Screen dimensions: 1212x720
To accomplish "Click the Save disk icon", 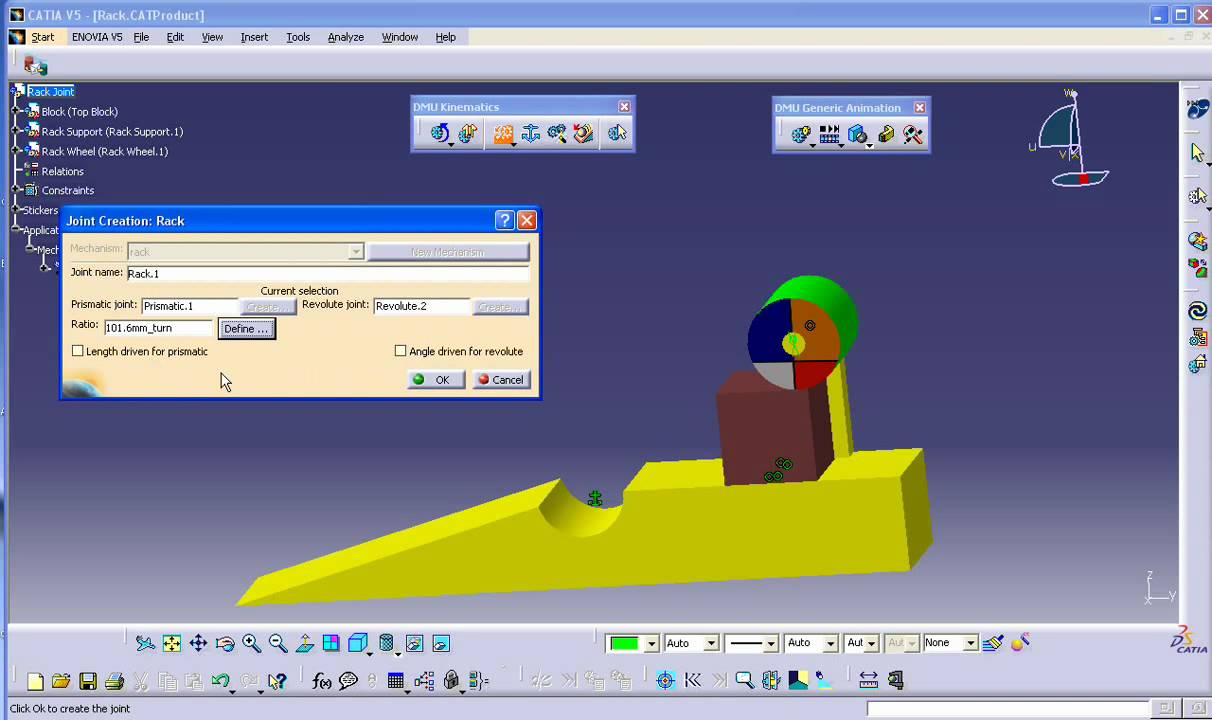I will [x=88, y=681].
